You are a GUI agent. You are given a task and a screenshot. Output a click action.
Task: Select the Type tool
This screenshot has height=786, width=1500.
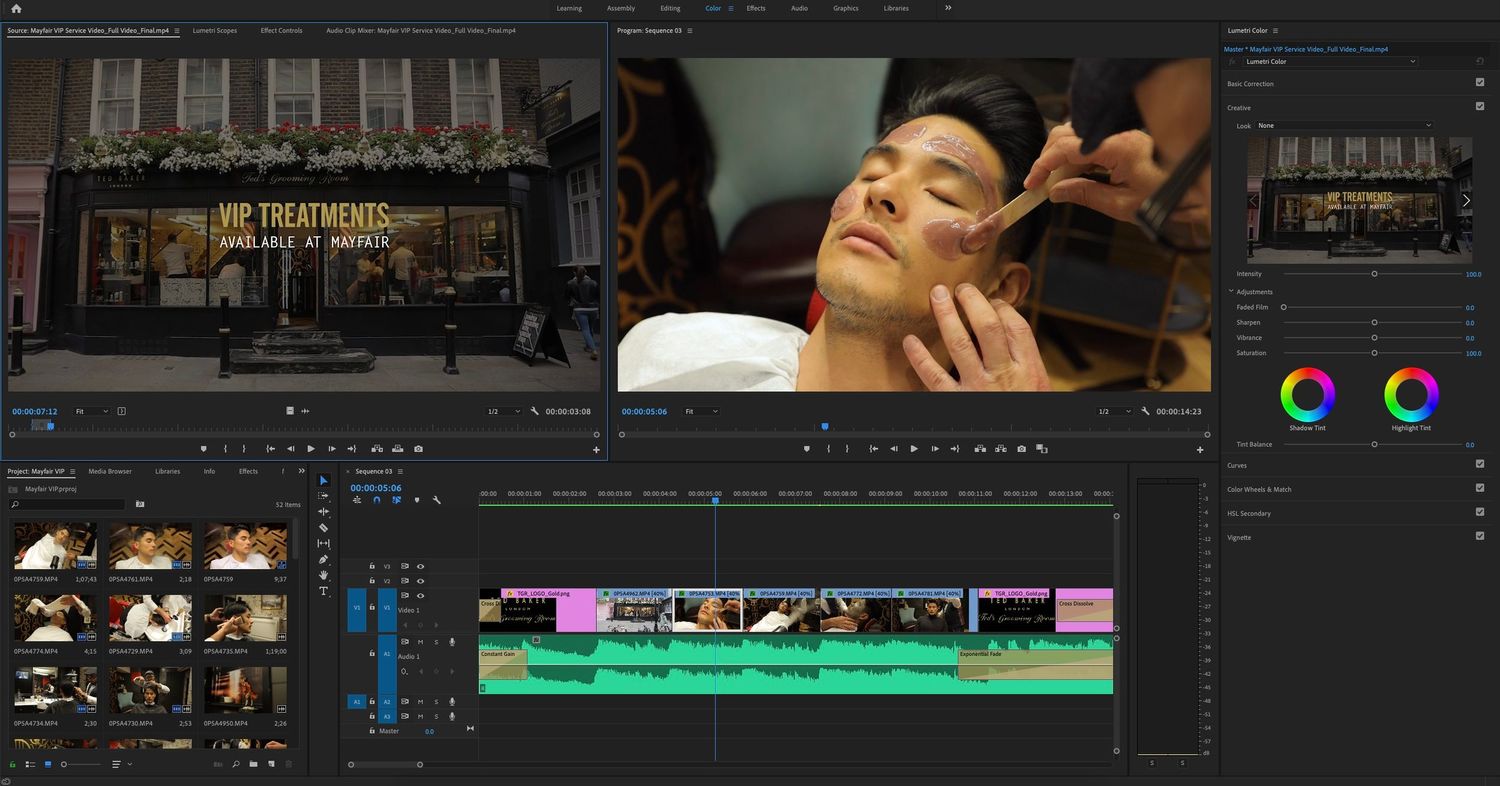[323, 591]
